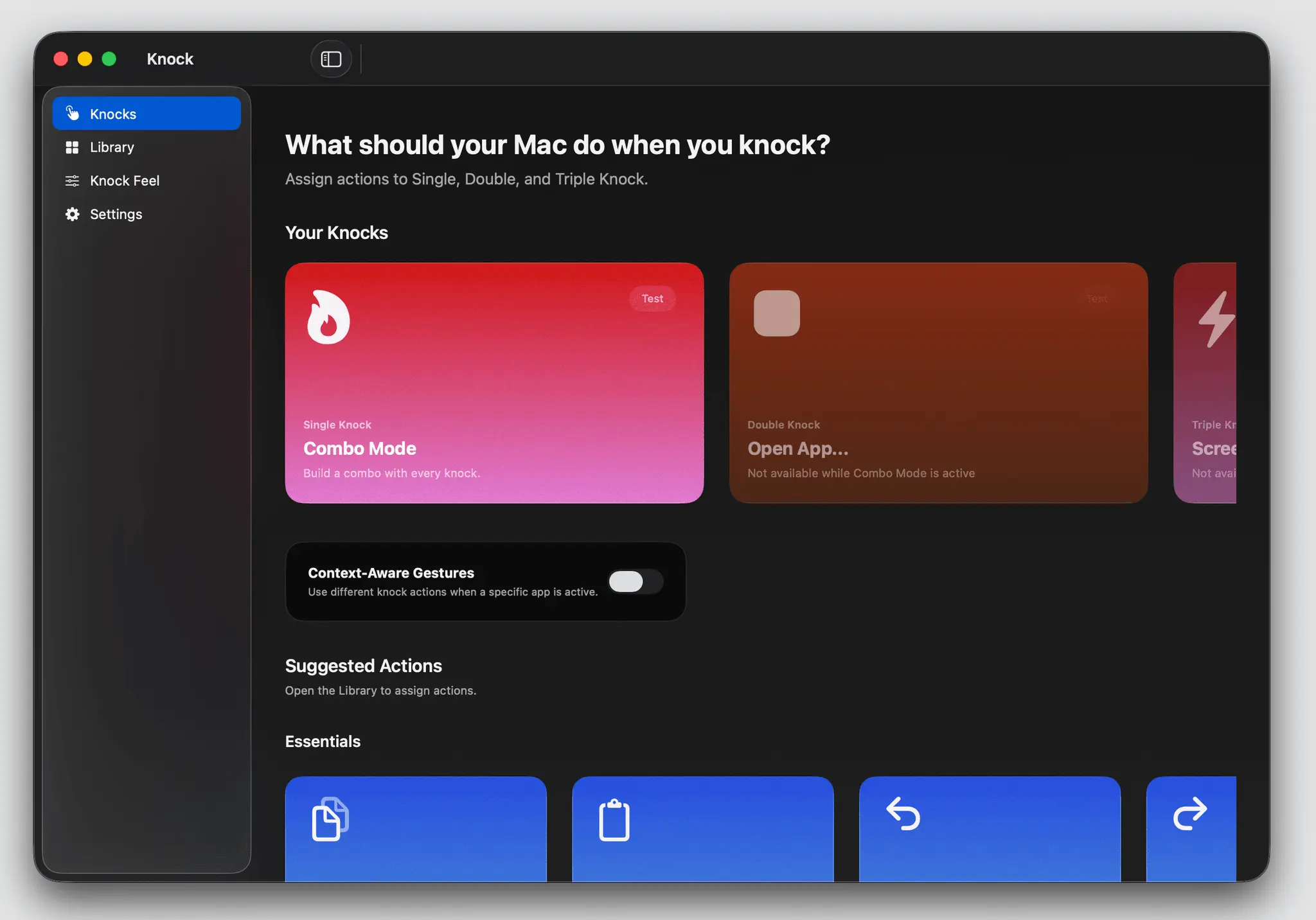Select the Single Knock Combo Mode card

tap(494, 383)
